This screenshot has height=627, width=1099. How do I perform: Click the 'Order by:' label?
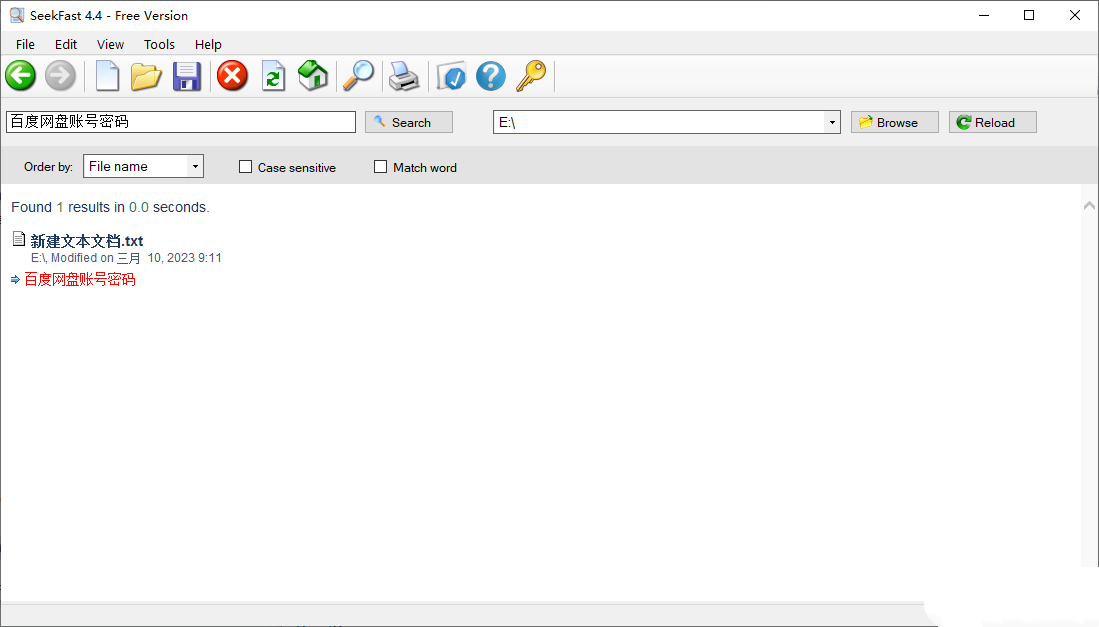pos(48,167)
